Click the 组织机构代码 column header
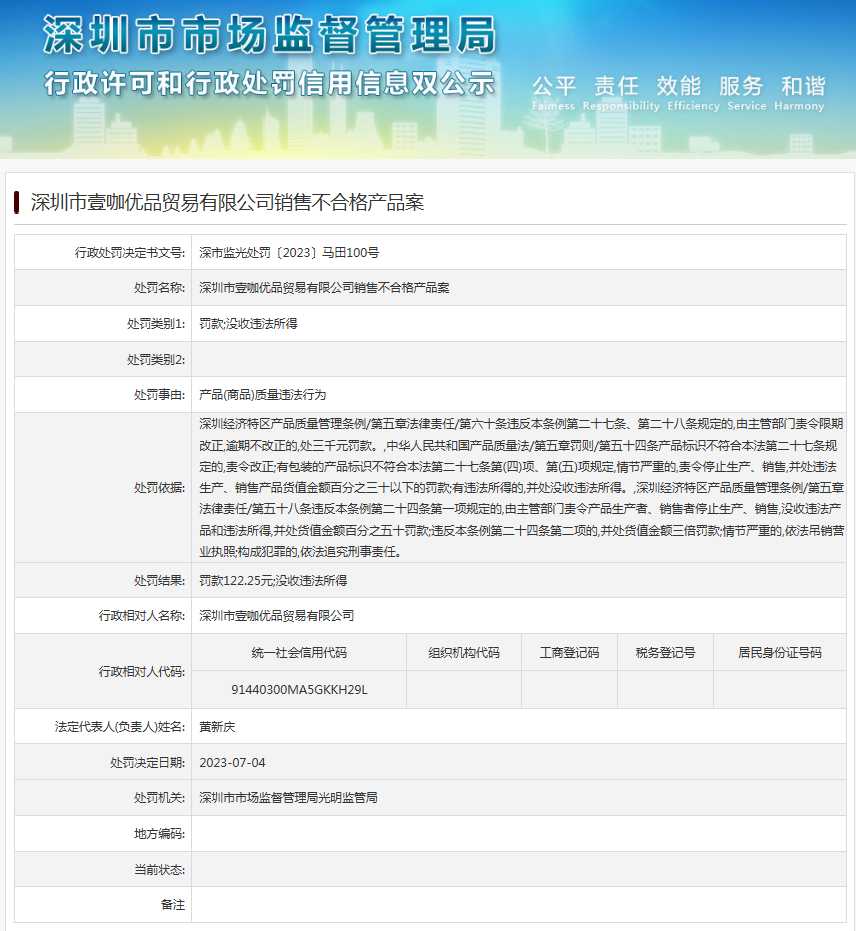Image resolution: width=856 pixels, height=931 pixels. pos(464,653)
